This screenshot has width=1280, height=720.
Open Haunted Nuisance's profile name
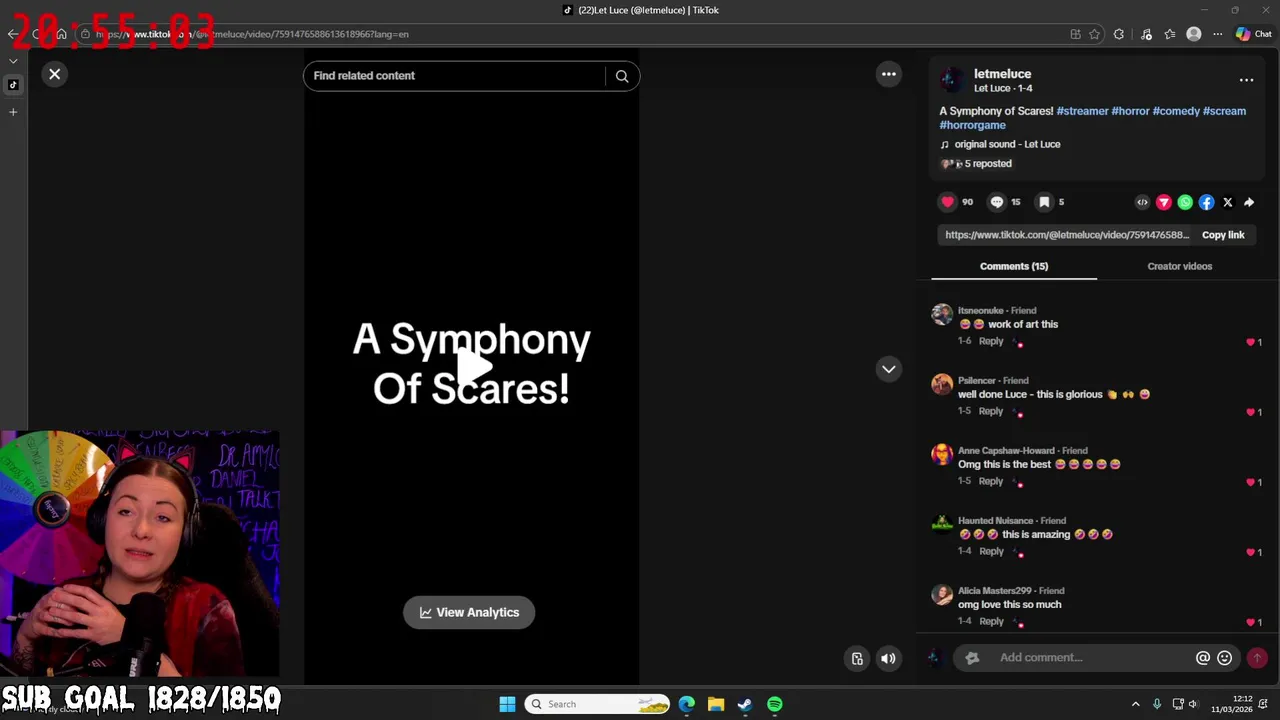995,521
